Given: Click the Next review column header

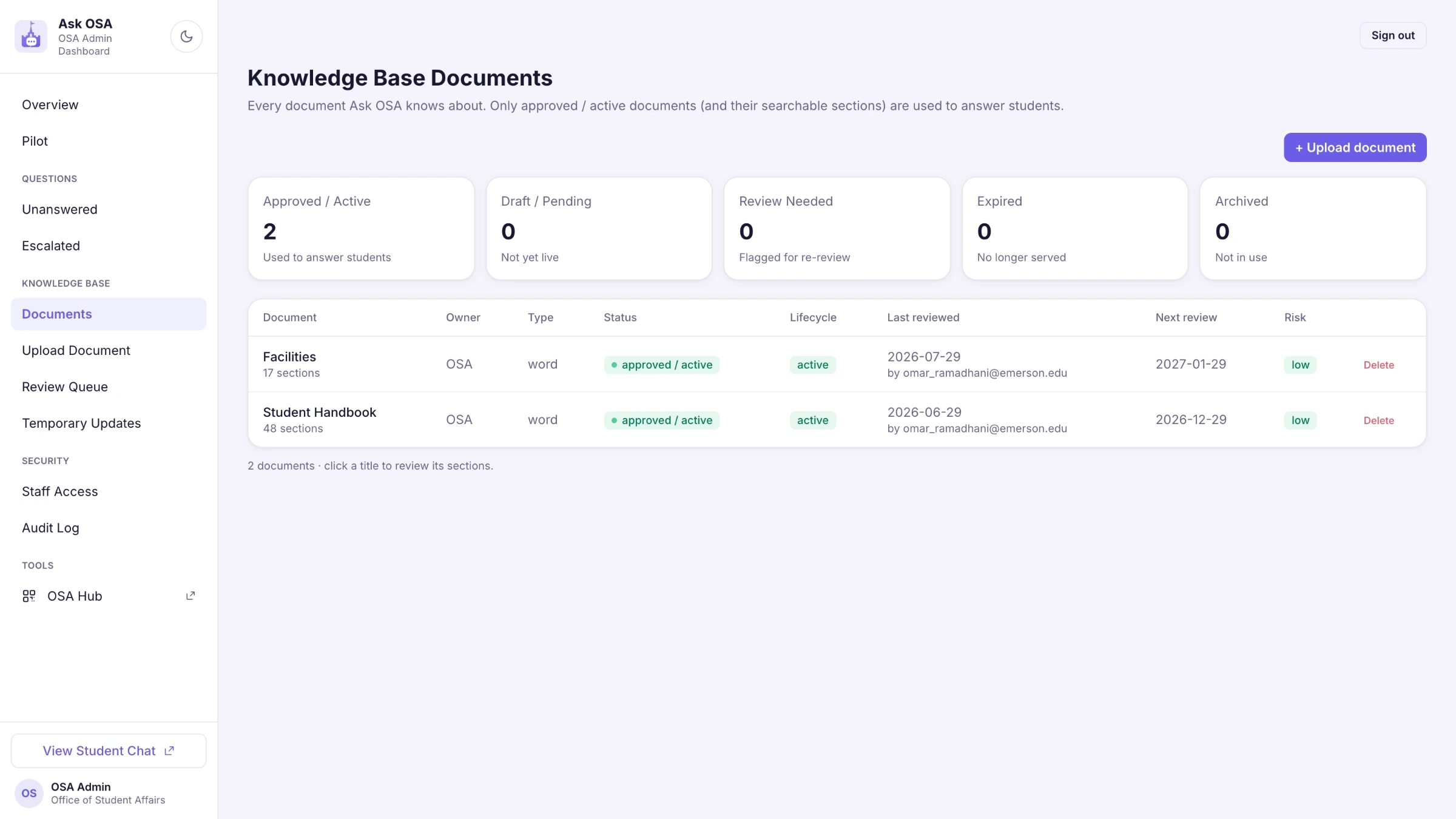Looking at the screenshot, I should coord(1185,317).
